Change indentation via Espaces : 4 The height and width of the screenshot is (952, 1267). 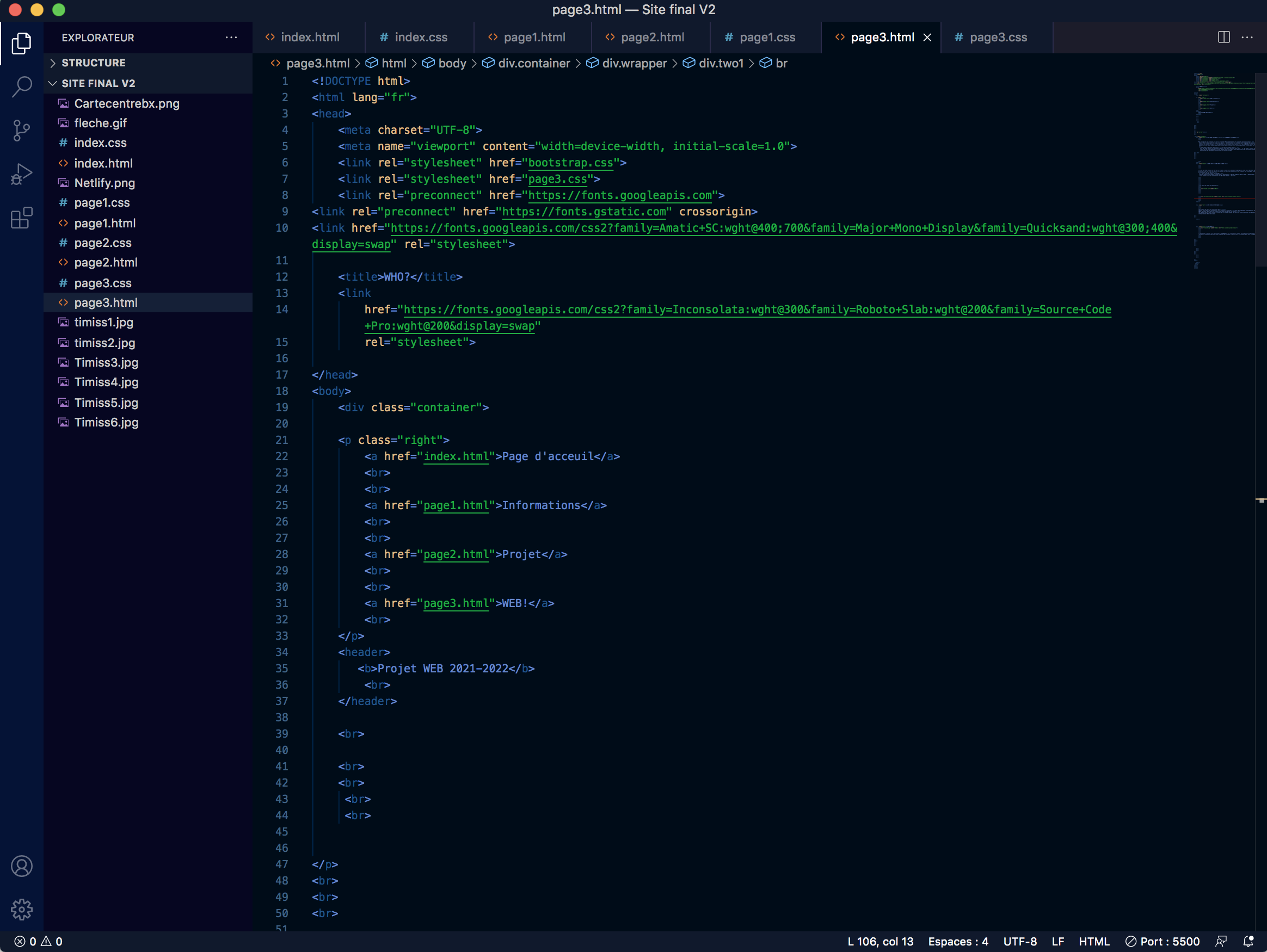pos(958,941)
